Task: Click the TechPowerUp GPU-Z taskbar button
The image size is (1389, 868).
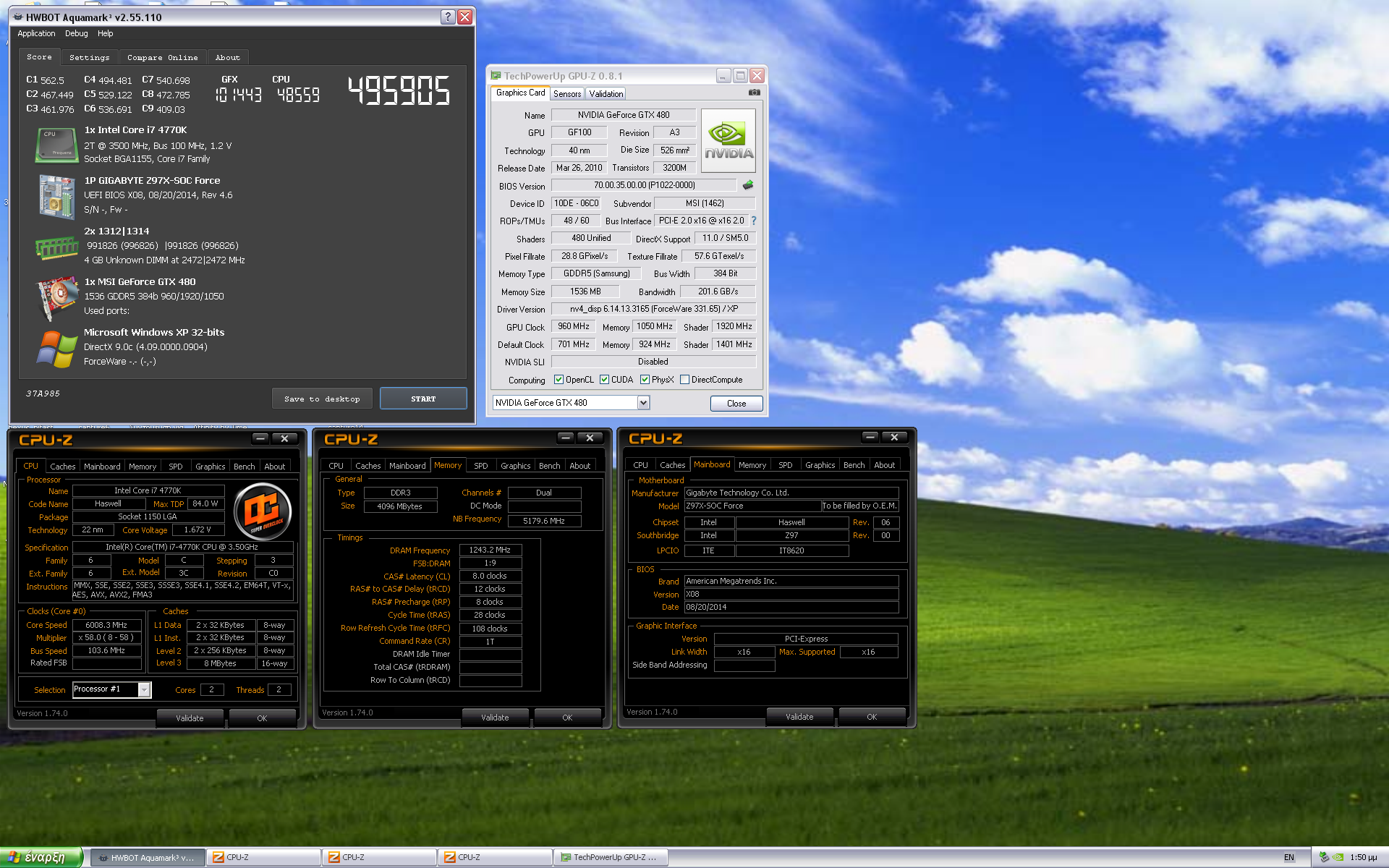Action: 610,858
